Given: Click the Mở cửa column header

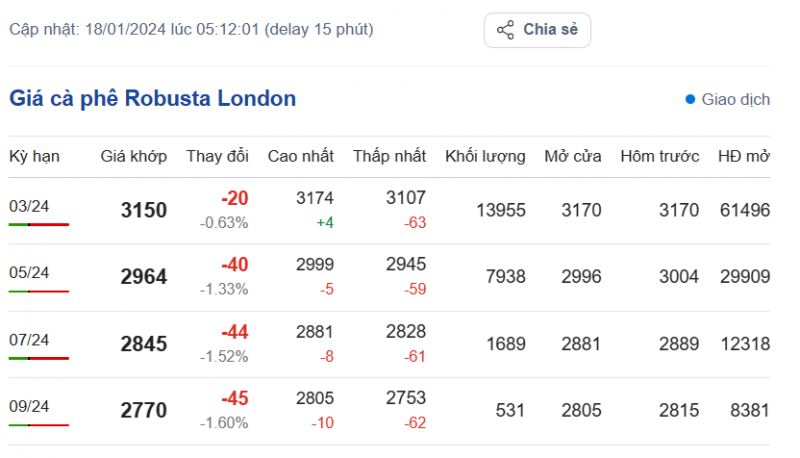Looking at the screenshot, I should [x=571, y=156].
